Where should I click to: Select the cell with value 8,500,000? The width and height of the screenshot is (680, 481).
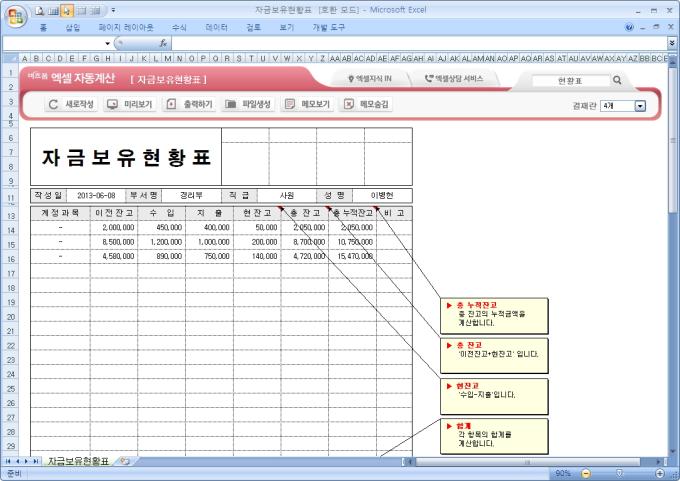(114, 242)
